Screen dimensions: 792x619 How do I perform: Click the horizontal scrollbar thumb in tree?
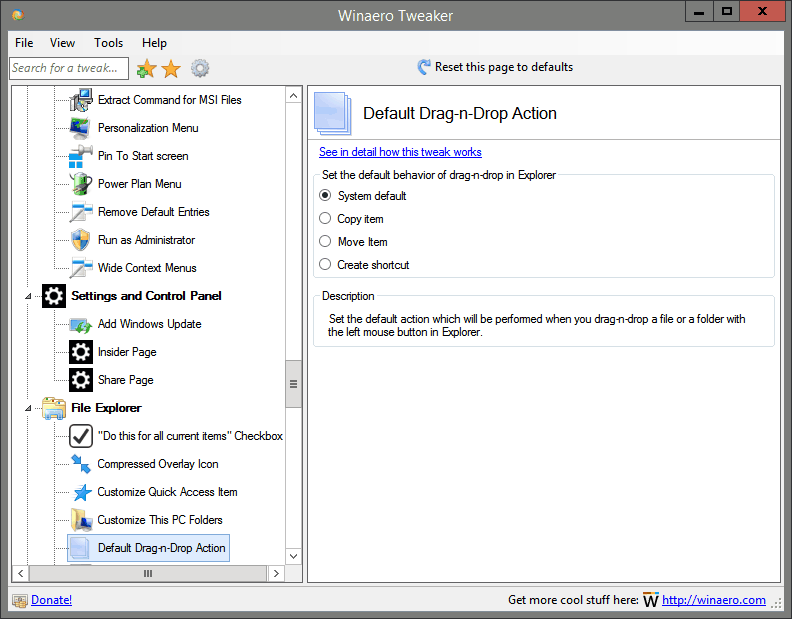point(148,574)
